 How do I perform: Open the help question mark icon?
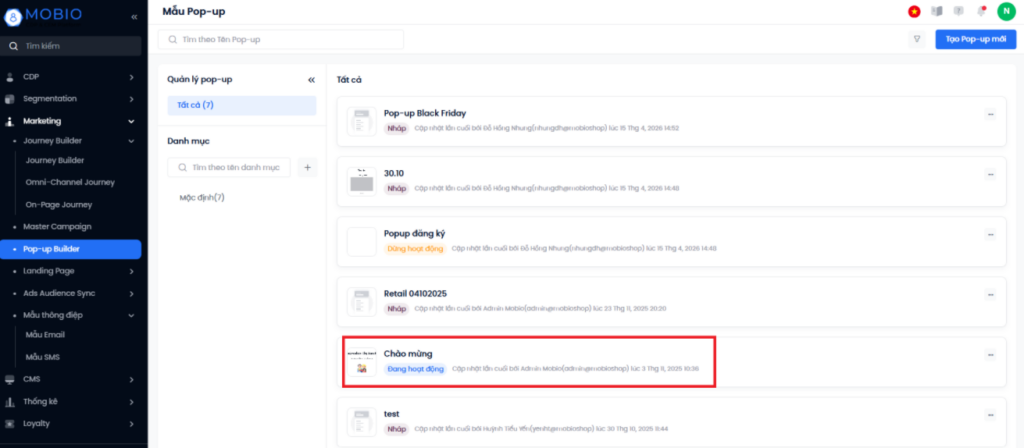tap(959, 11)
